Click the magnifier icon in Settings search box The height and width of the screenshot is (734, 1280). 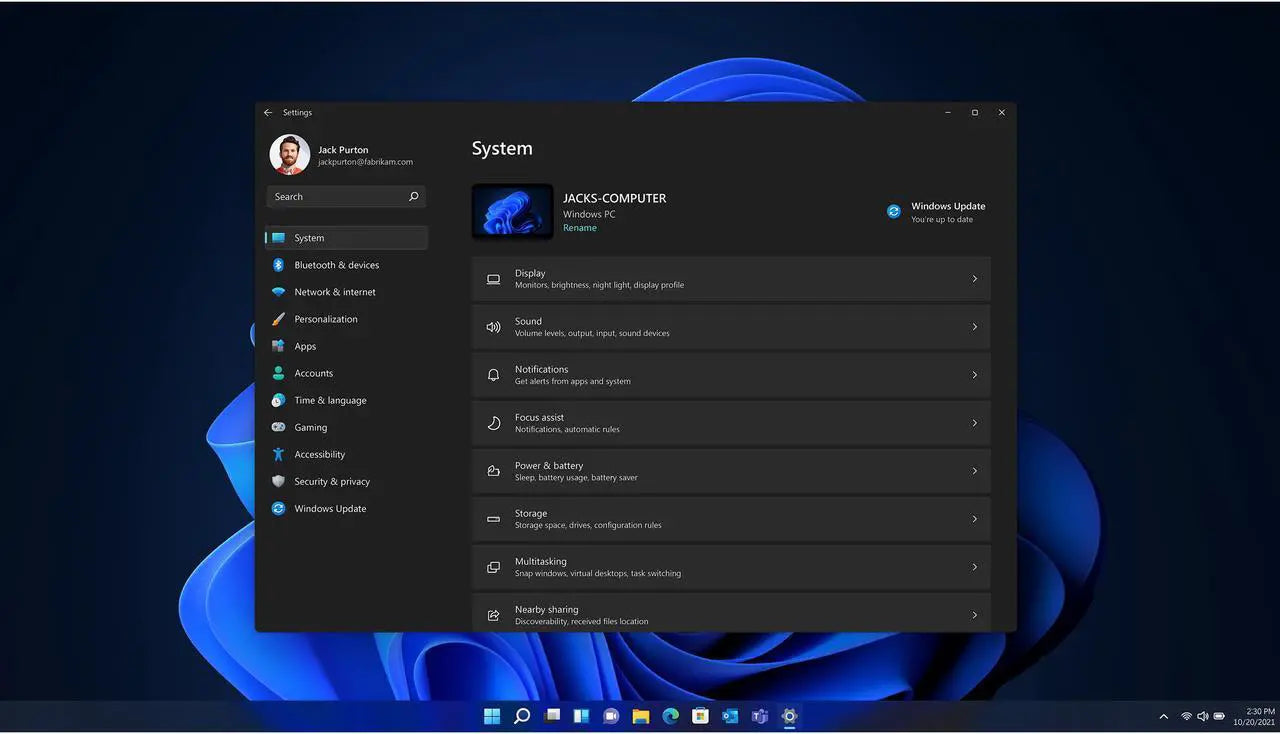coord(413,197)
